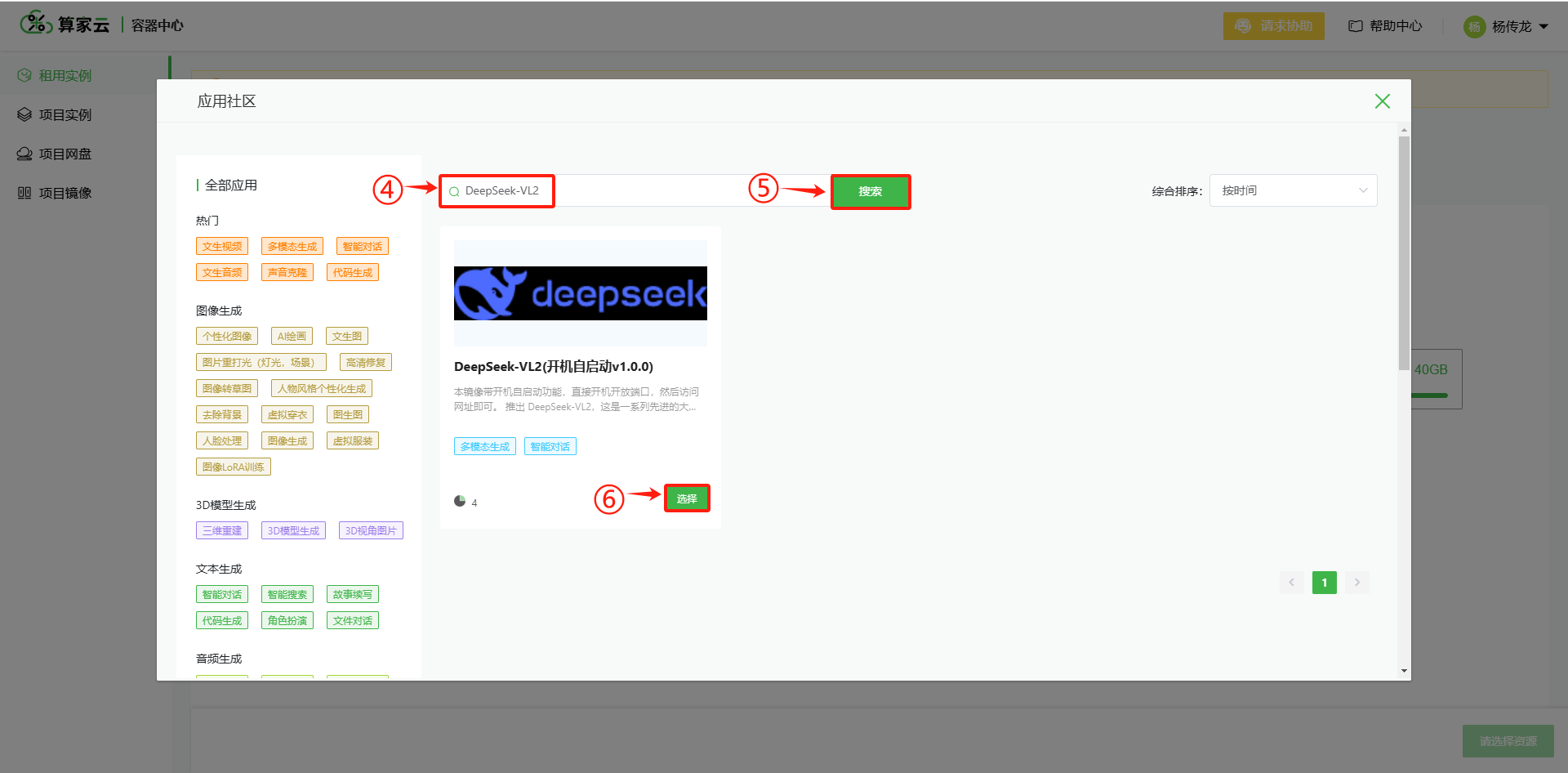This screenshot has height=773, width=1568.
Task: Click the scrollbar up arrow in the dialog
Action: (1404, 130)
